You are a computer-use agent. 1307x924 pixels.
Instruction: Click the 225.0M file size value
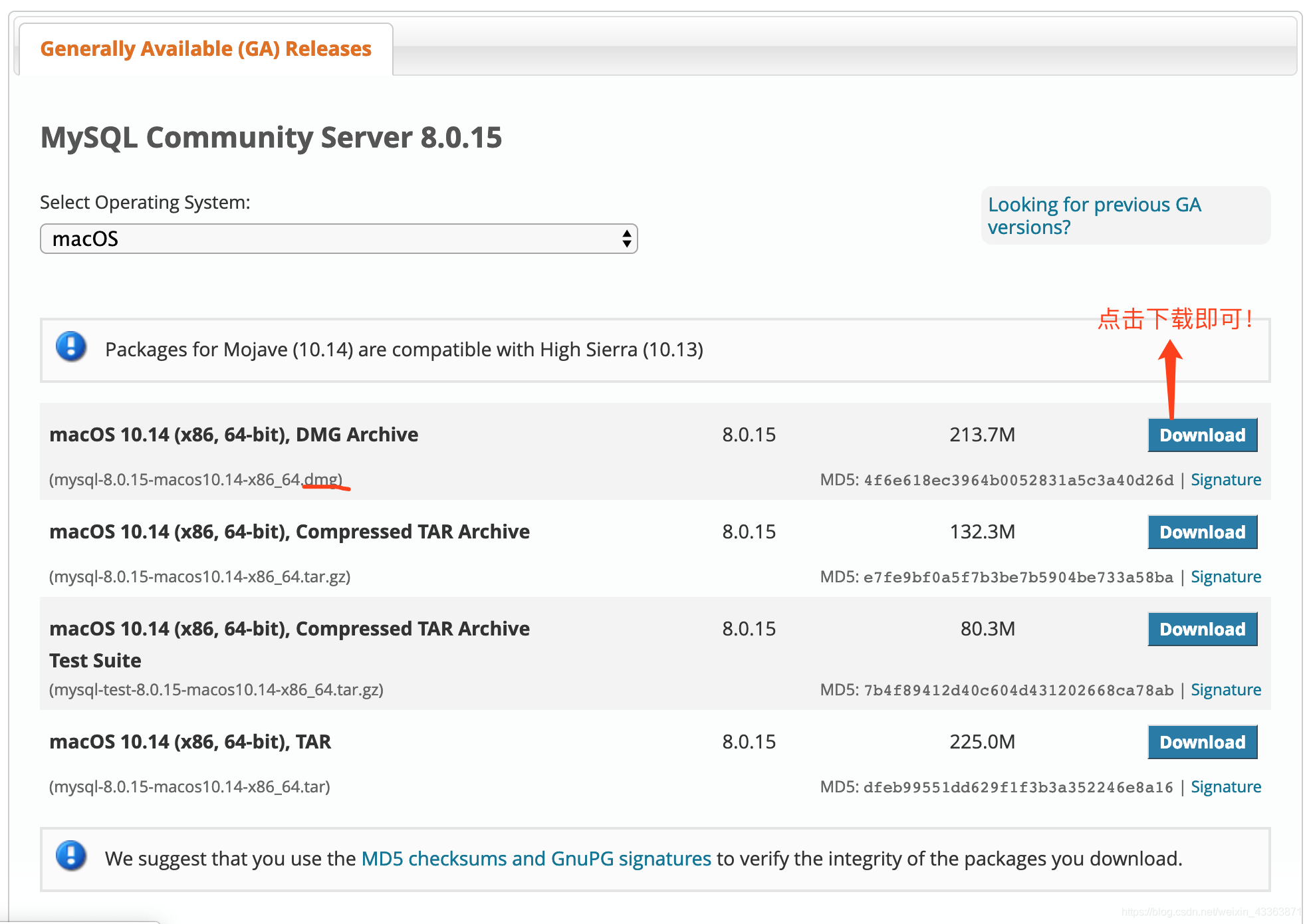pyautogui.click(x=982, y=742)
